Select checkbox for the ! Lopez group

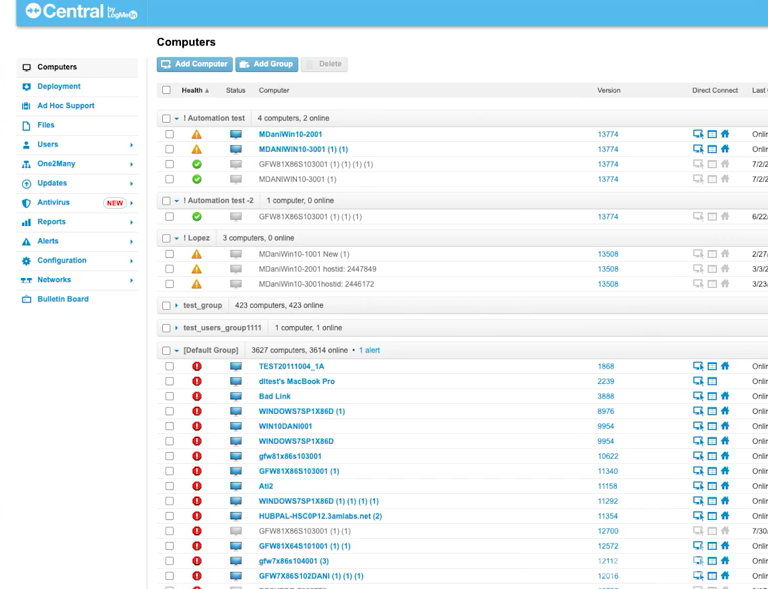[166, 238]
